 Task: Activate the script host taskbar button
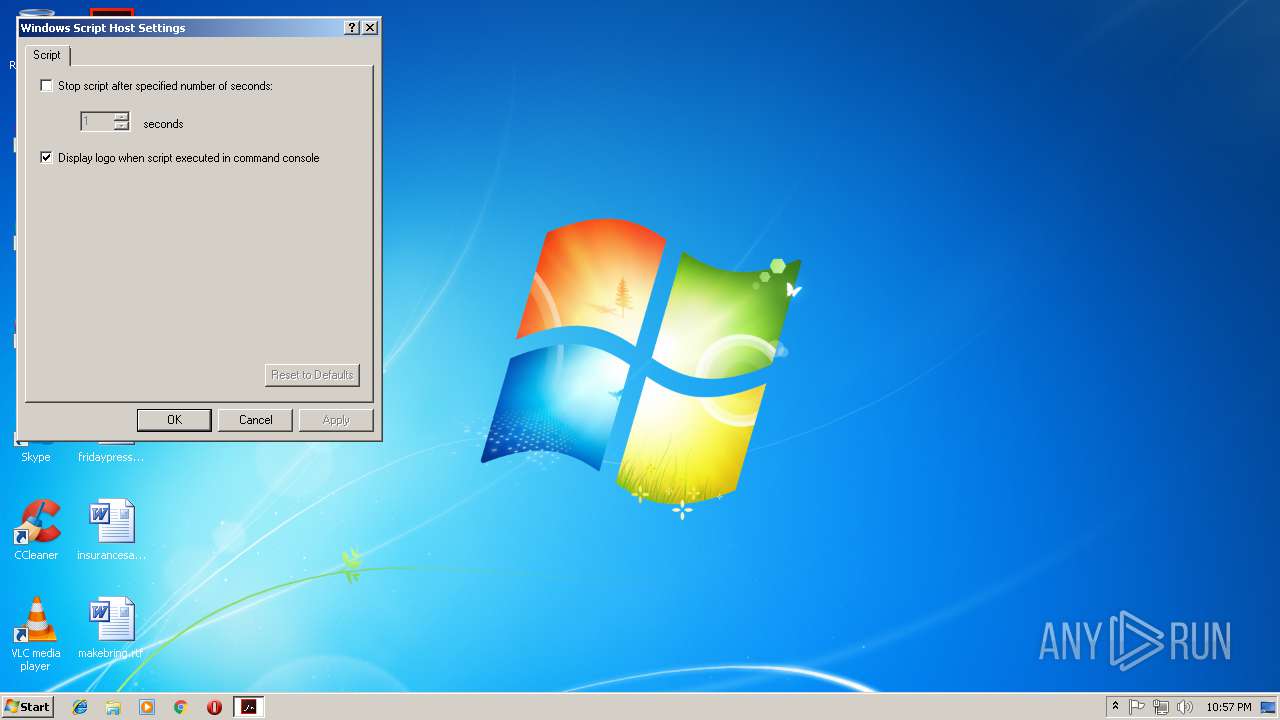(x=249, y=707)
